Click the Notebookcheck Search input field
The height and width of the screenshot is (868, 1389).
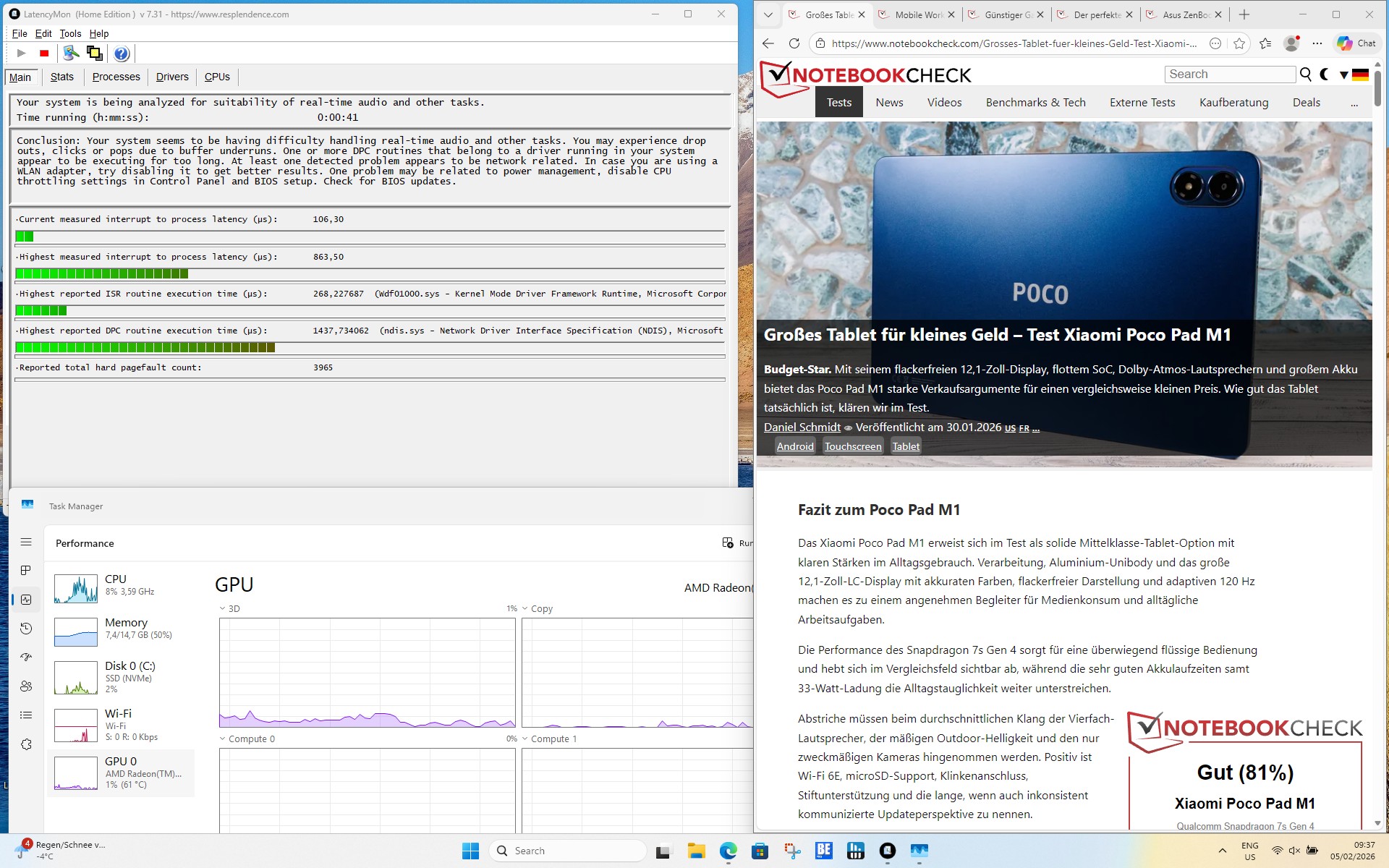[x=1229, y=74]
